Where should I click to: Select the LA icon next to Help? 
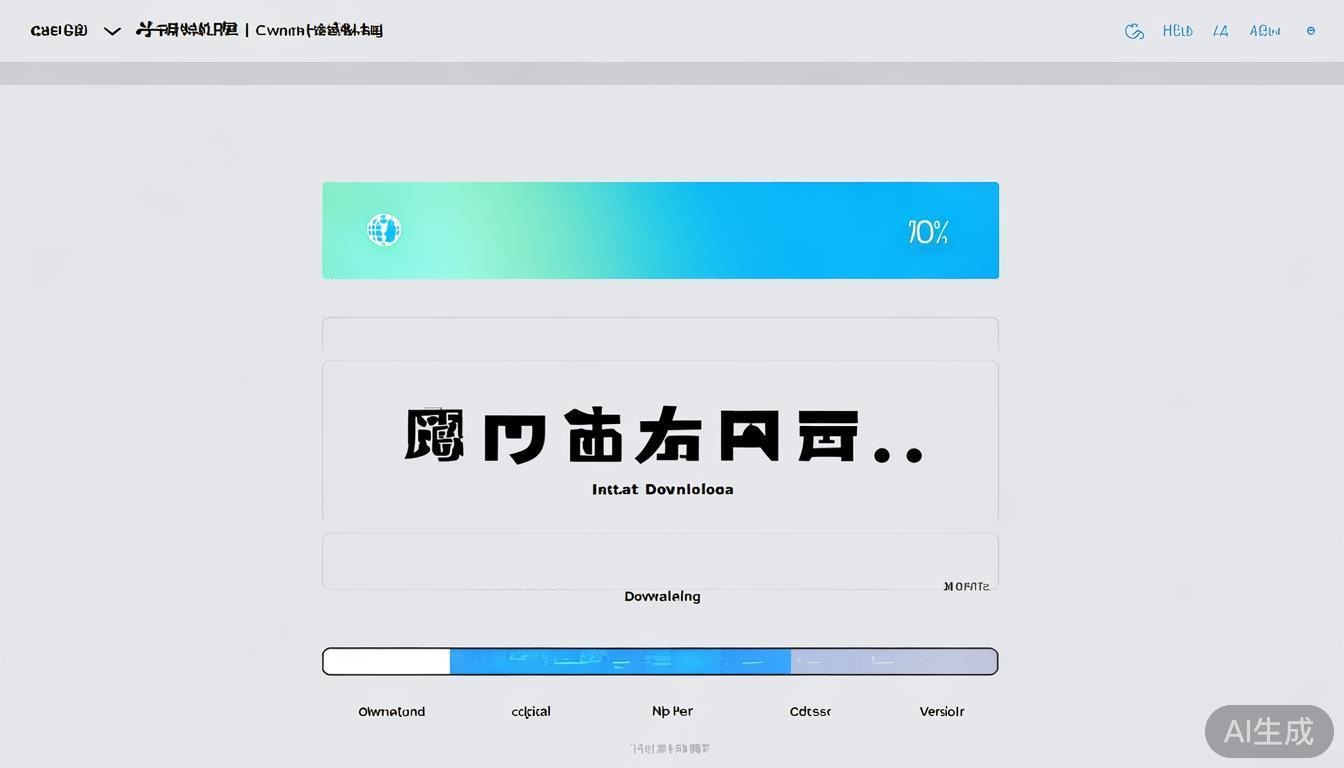click(x=1220, y=31)
